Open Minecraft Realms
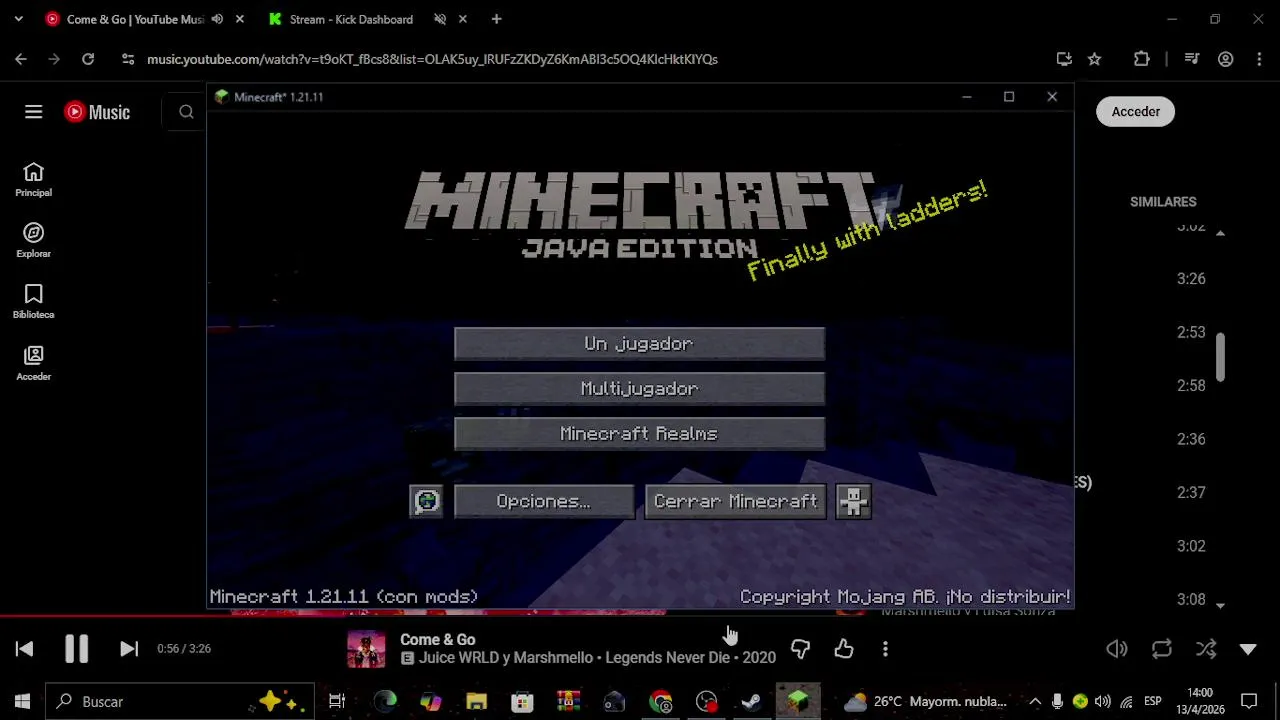The height and width of the screenshot is (720, 1280). (x=639, y=434)
